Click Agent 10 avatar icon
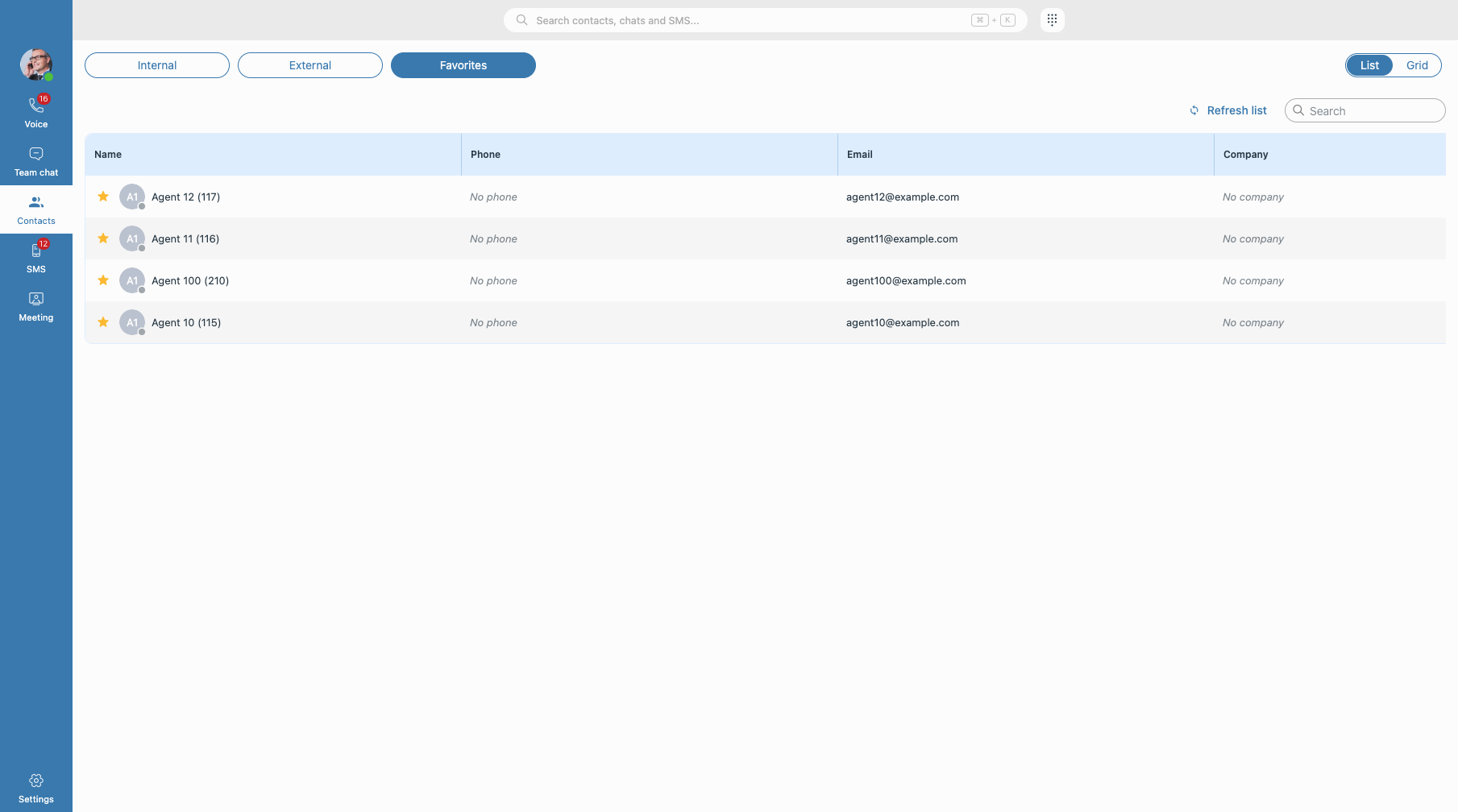 [x=132, y=322]
